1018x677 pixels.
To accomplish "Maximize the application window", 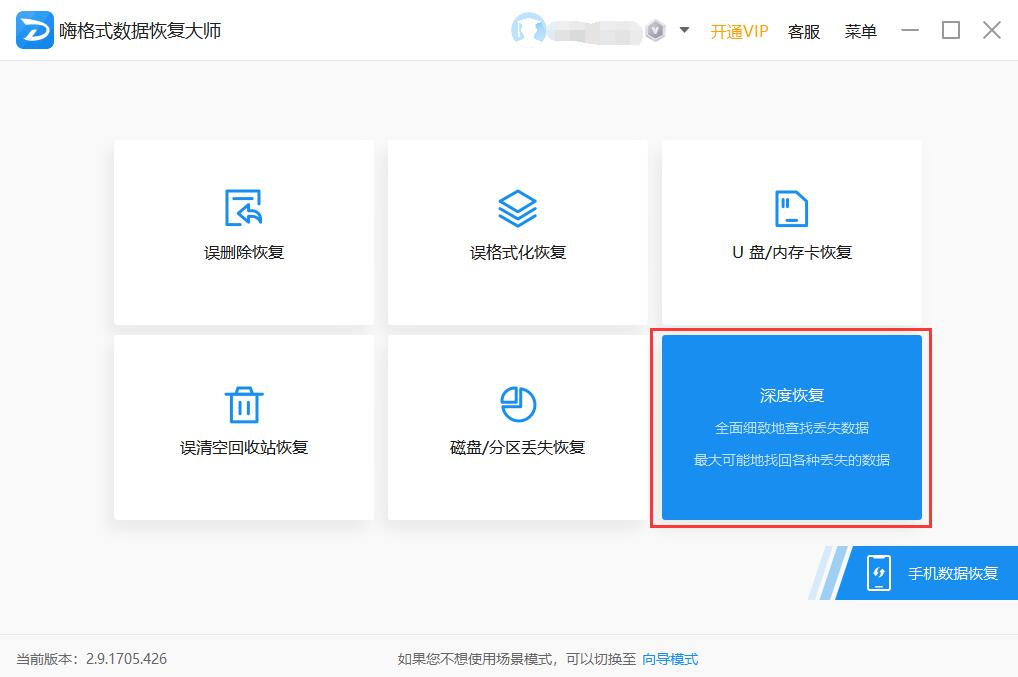I will [951, 30].
